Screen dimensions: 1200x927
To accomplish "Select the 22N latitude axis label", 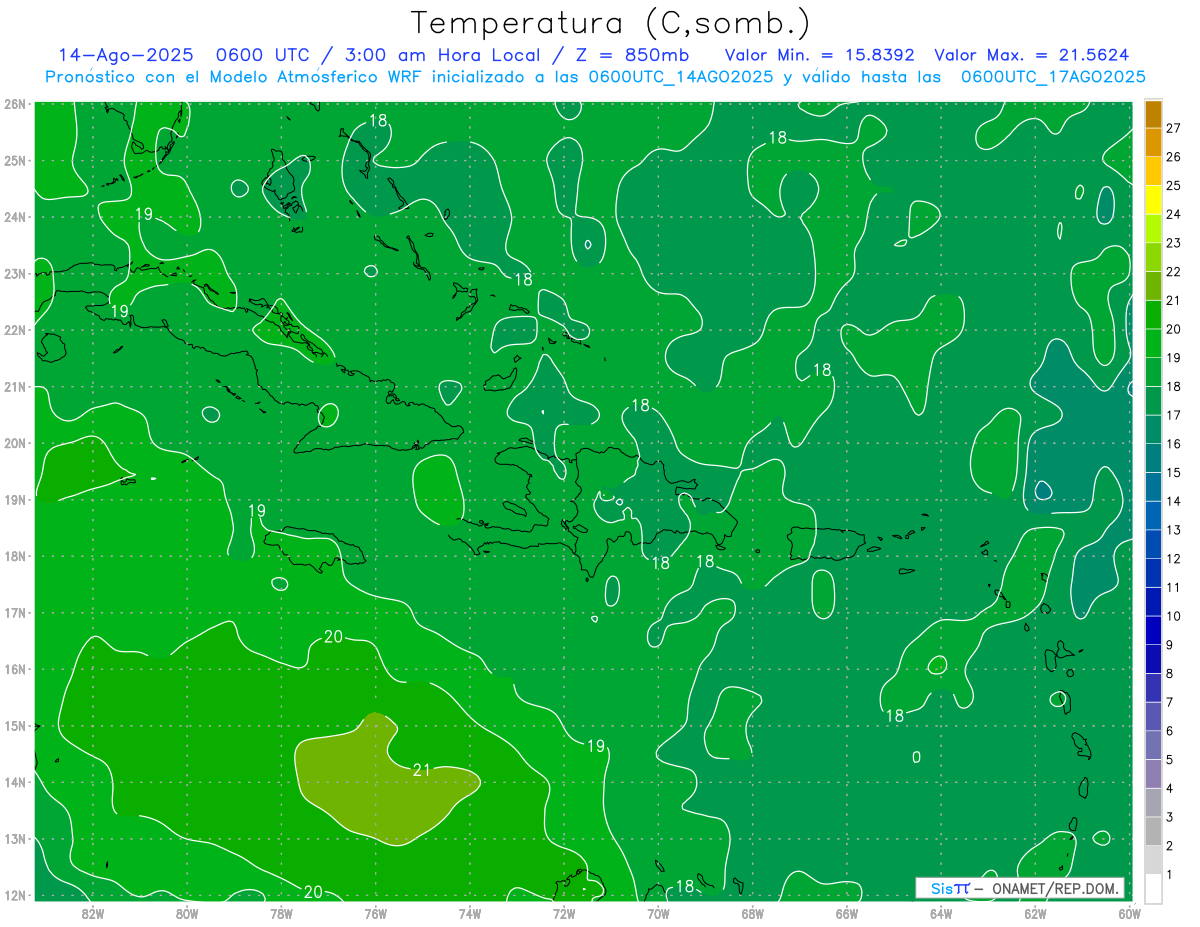I will [15, 330].
